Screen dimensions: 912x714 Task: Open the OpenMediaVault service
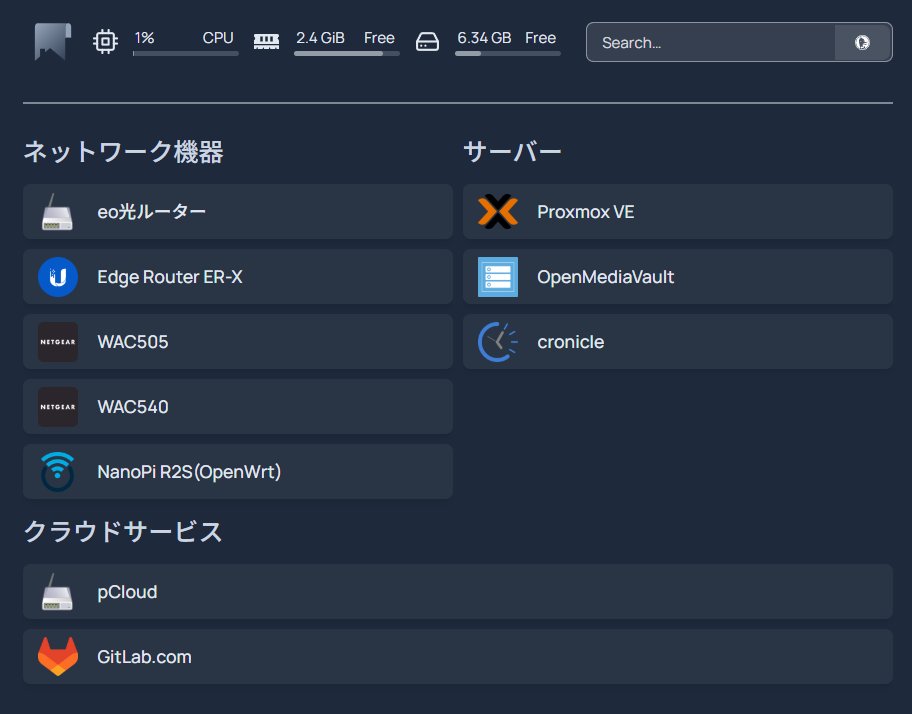tap(678, 277)
